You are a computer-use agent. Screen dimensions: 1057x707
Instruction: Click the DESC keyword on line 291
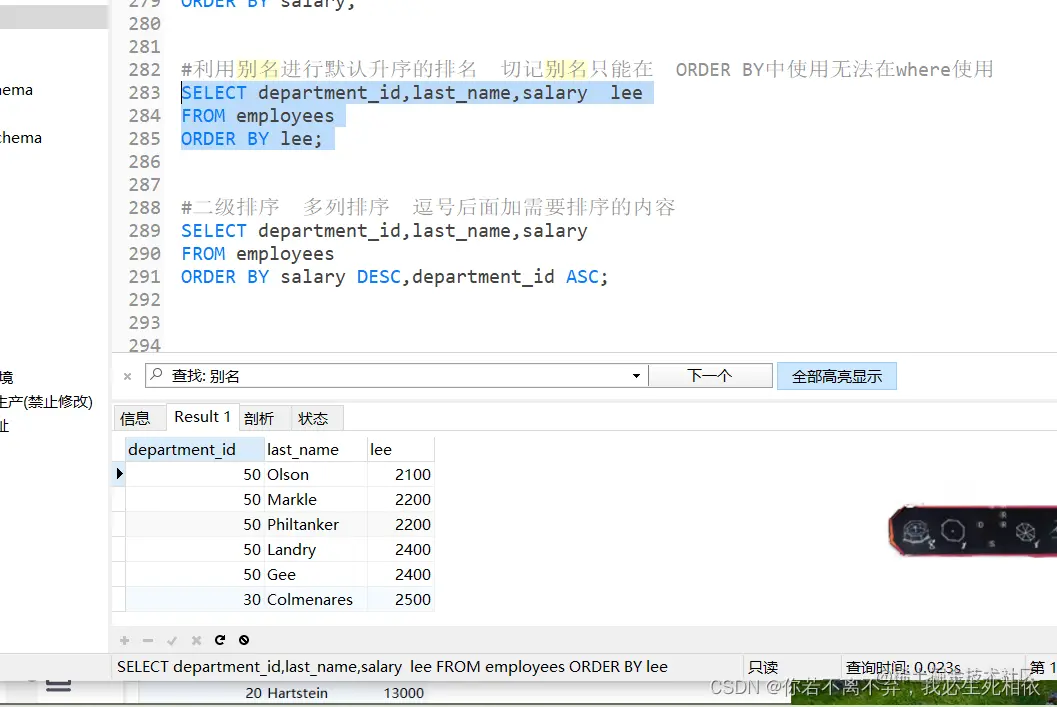click(378, 277)
